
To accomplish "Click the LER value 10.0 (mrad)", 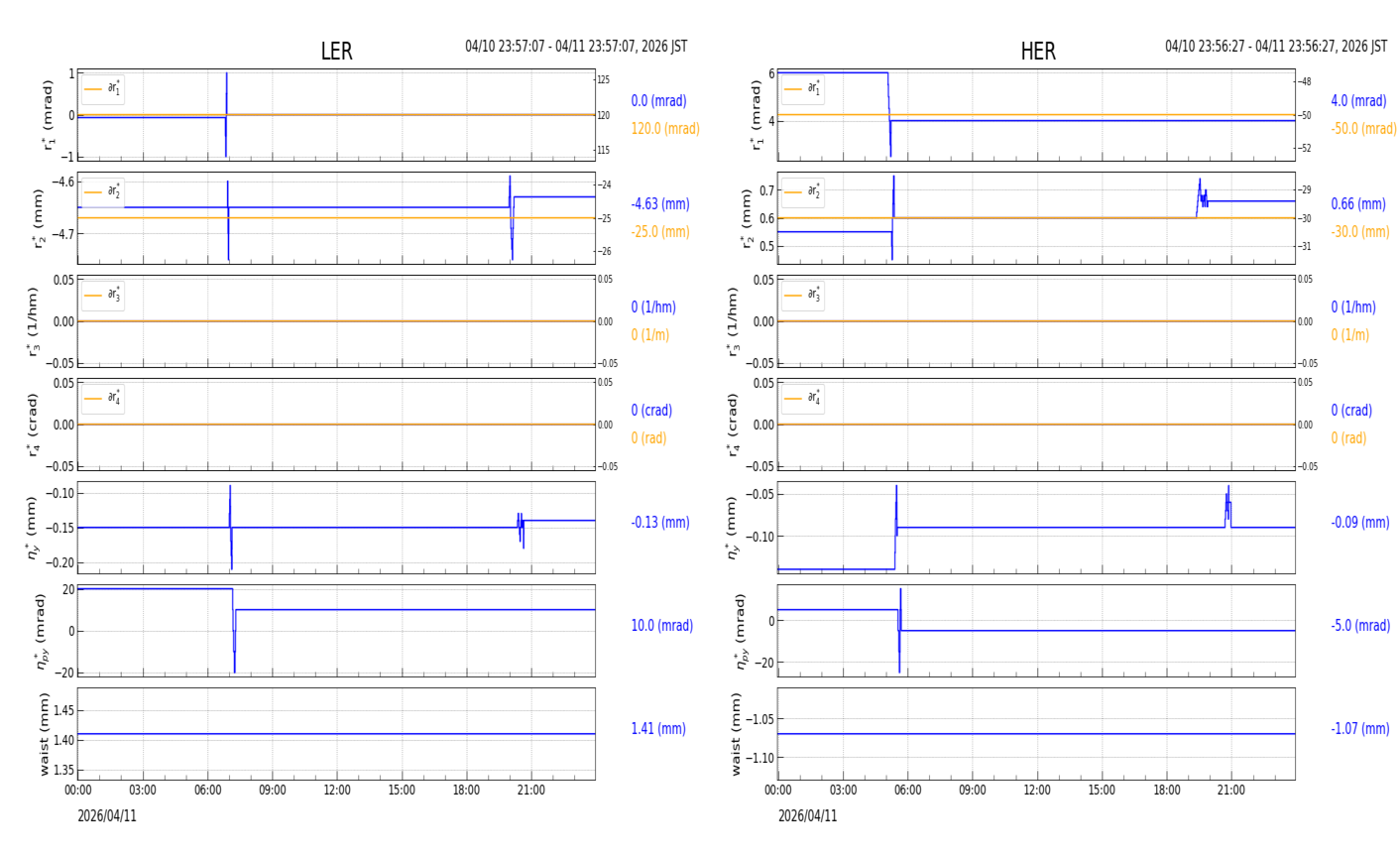I will pyautogui.click(x=661, y=626).
